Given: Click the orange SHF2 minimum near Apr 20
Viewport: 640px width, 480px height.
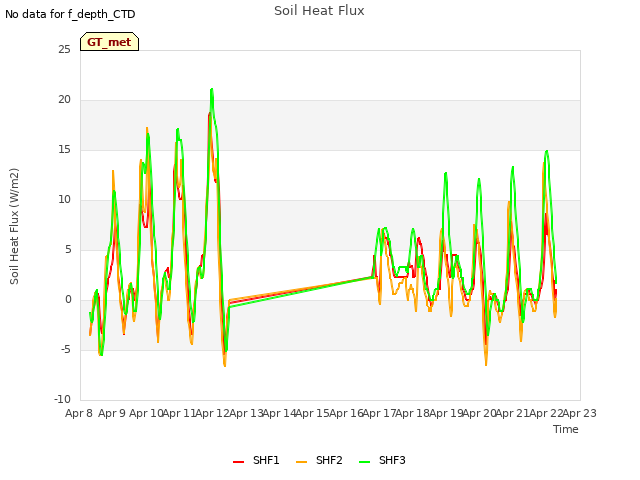Looking at the screenshot, I should tap(486, 364).
